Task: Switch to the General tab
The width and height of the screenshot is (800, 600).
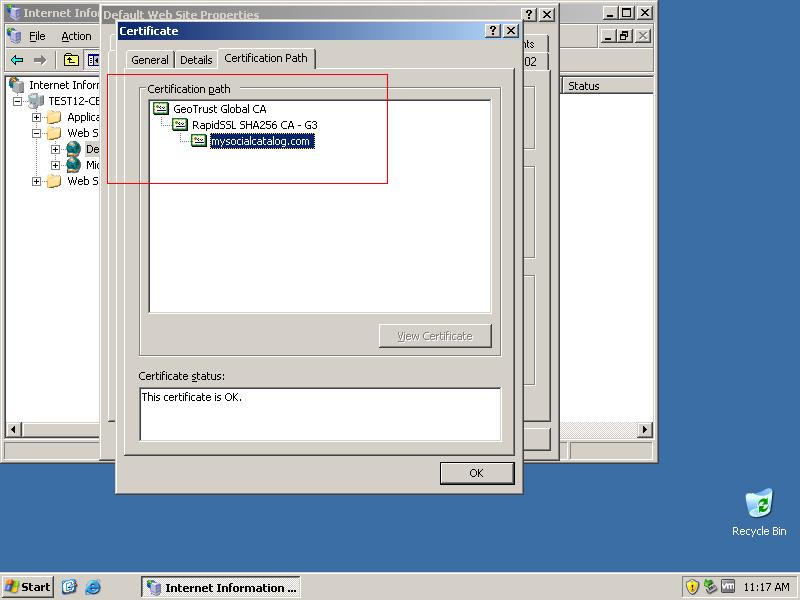Action: [150, 60]
